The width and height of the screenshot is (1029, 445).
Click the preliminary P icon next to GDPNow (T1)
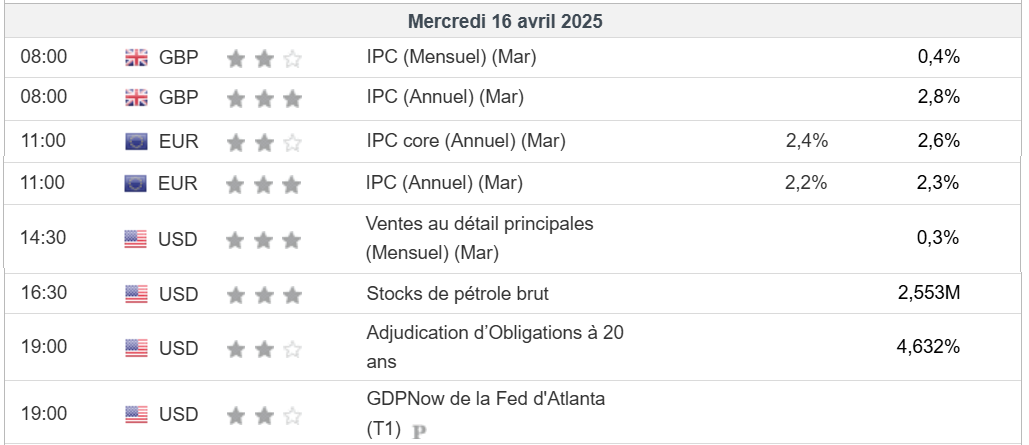pyautogui.click(x=419, y=432)
